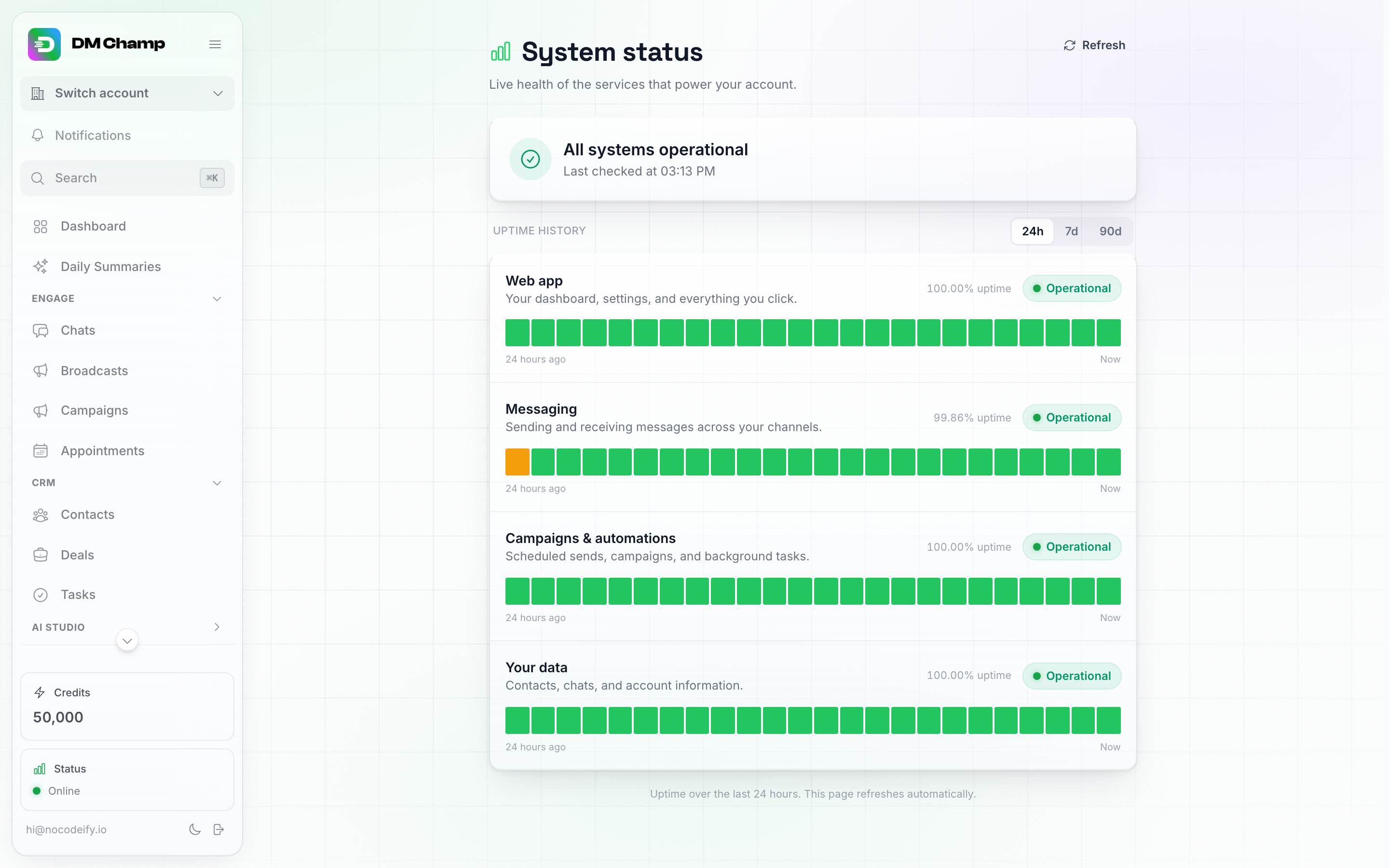The height and width of the screenshot is (868, 1389).
Task: Toggle dark mode with the moon icon
Action: click(x=195, y=829)
